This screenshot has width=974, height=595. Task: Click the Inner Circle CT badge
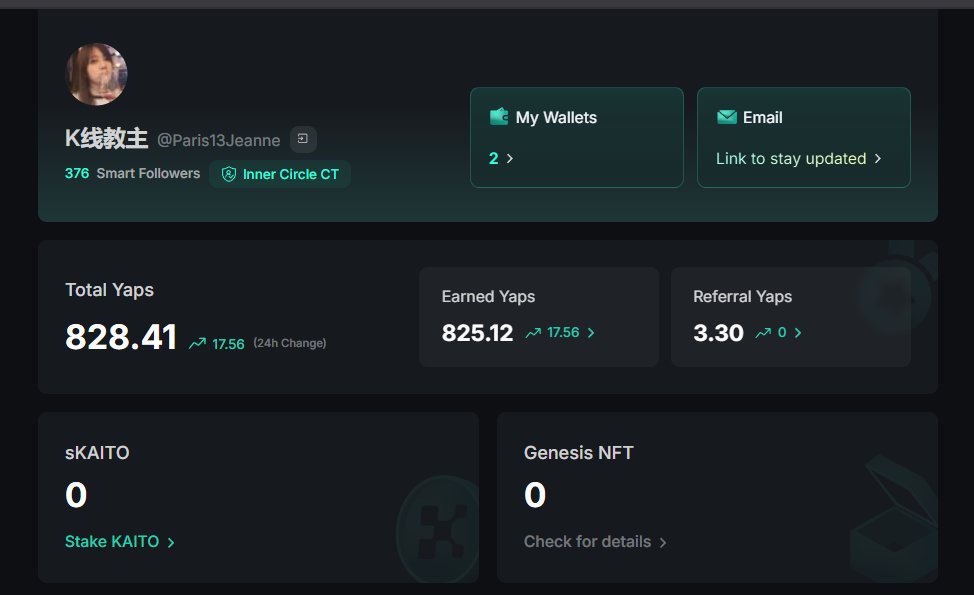point(280,175)
